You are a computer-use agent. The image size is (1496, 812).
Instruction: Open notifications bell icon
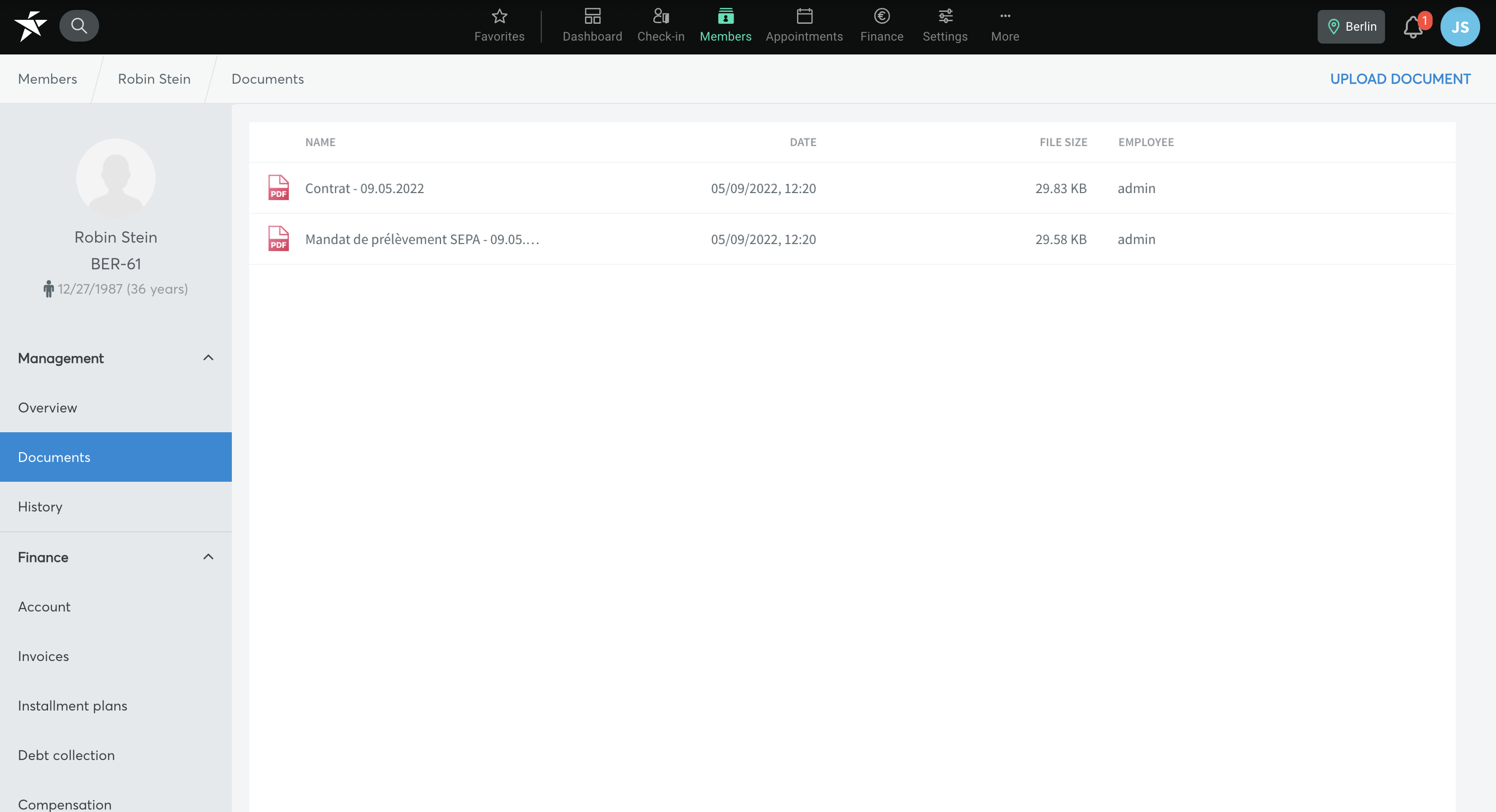pos(1414,27)
